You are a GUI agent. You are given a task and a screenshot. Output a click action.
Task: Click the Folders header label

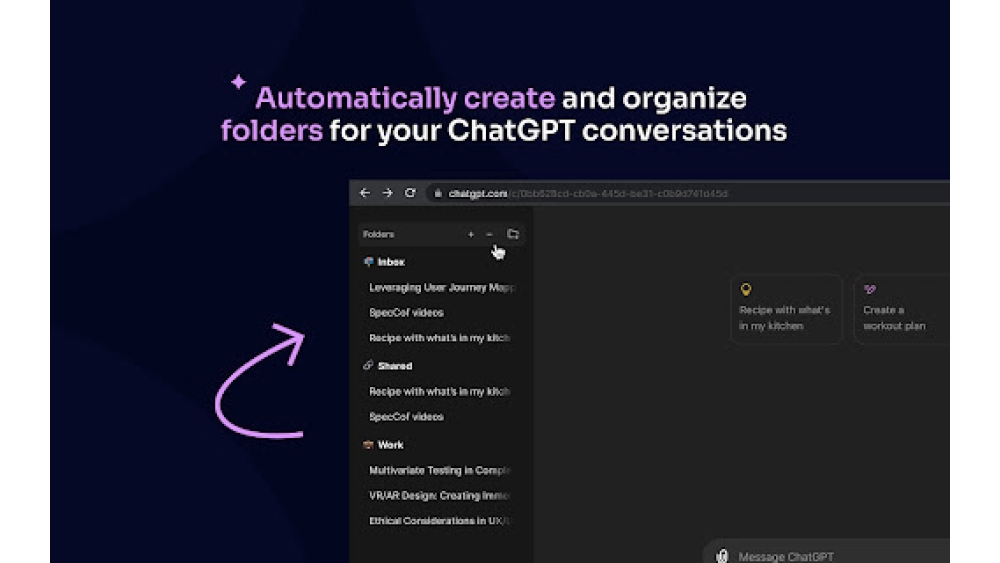(x=379, y=235)
